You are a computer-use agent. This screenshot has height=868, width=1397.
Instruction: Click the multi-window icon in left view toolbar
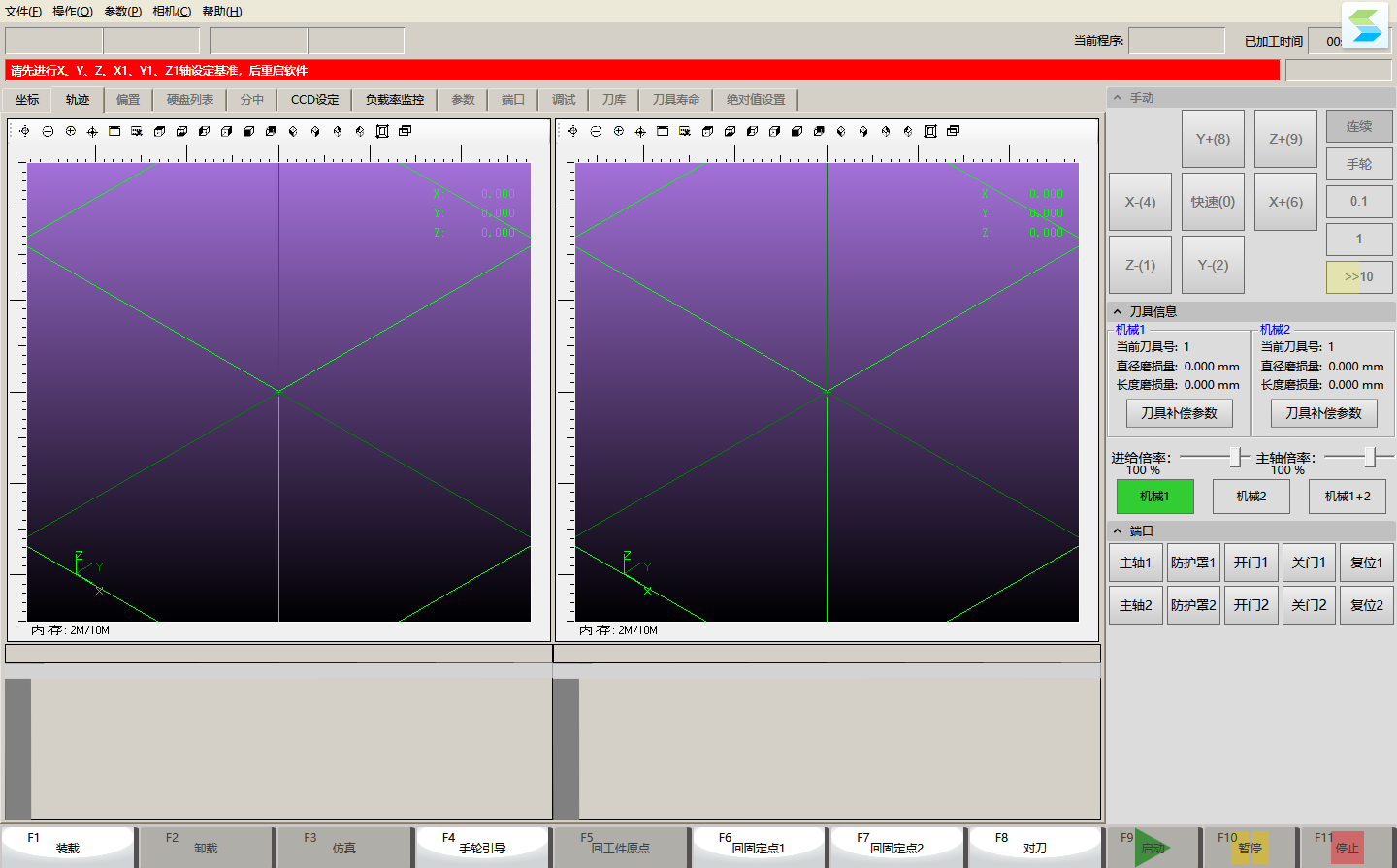point(405,131)
